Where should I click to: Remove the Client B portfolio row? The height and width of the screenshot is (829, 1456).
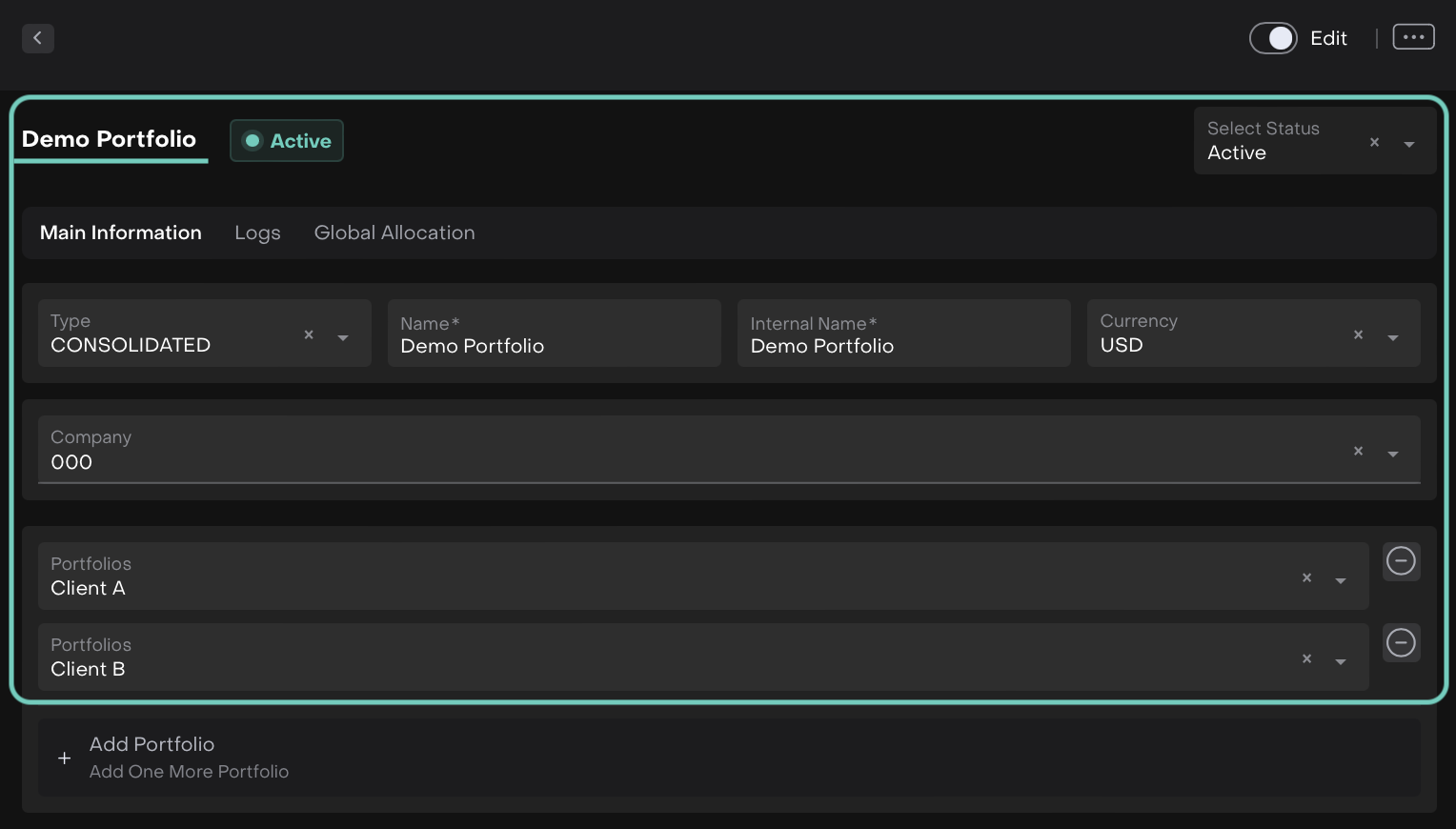1401,643
